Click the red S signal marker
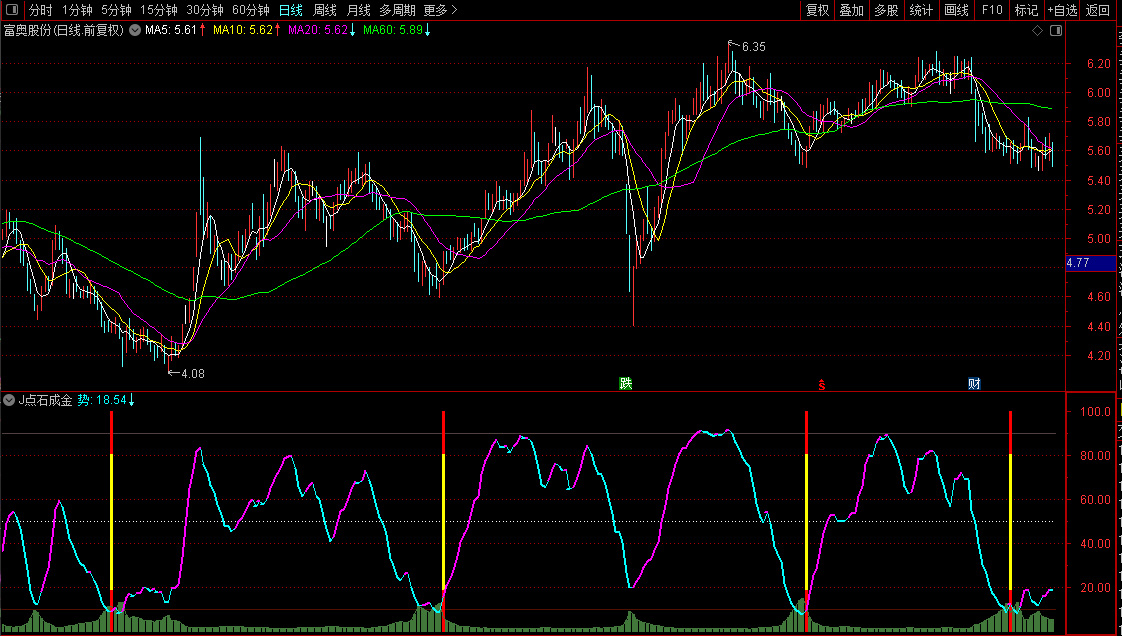1122x636 pixels. [822, 384]
